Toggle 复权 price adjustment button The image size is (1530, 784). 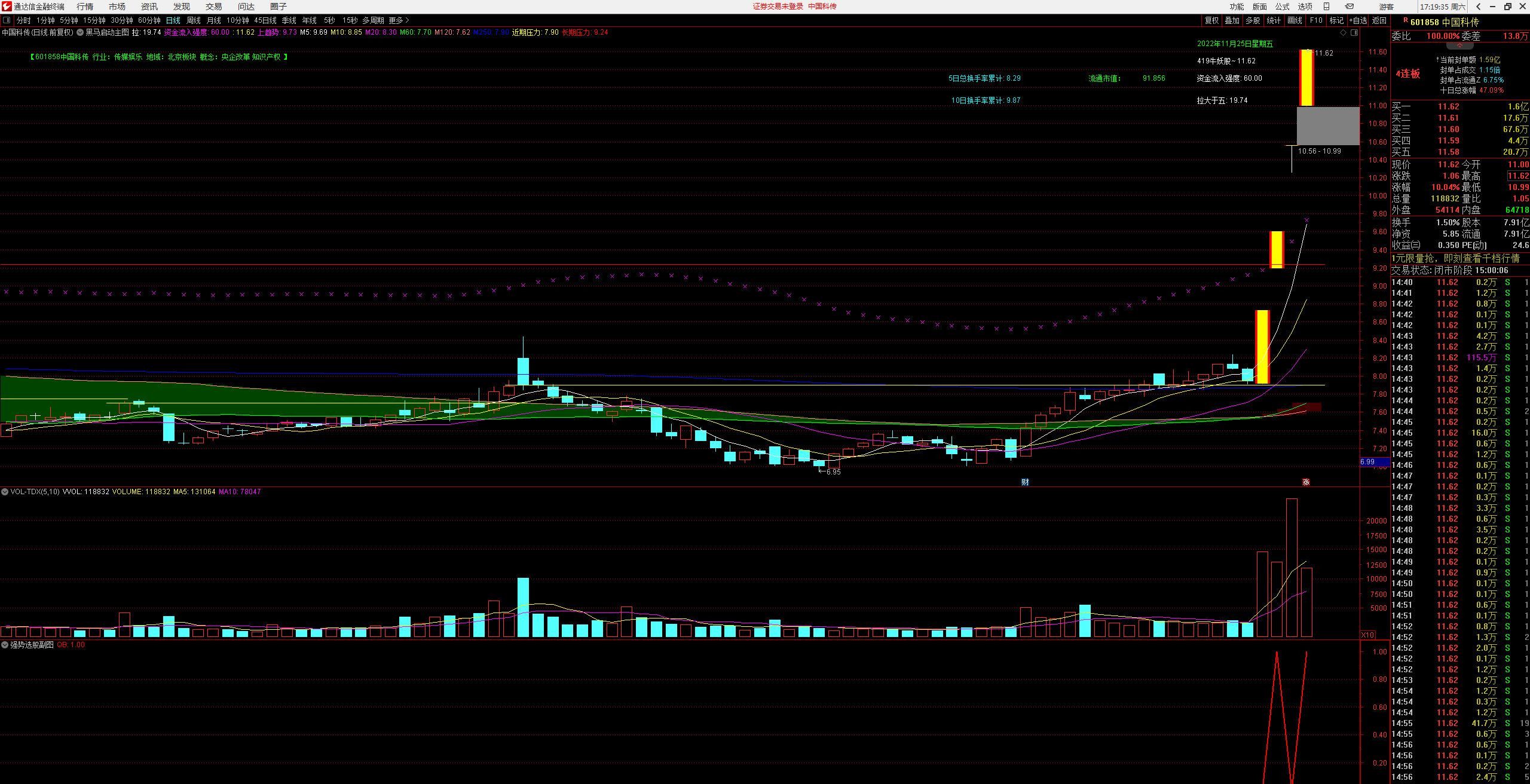1211,20
